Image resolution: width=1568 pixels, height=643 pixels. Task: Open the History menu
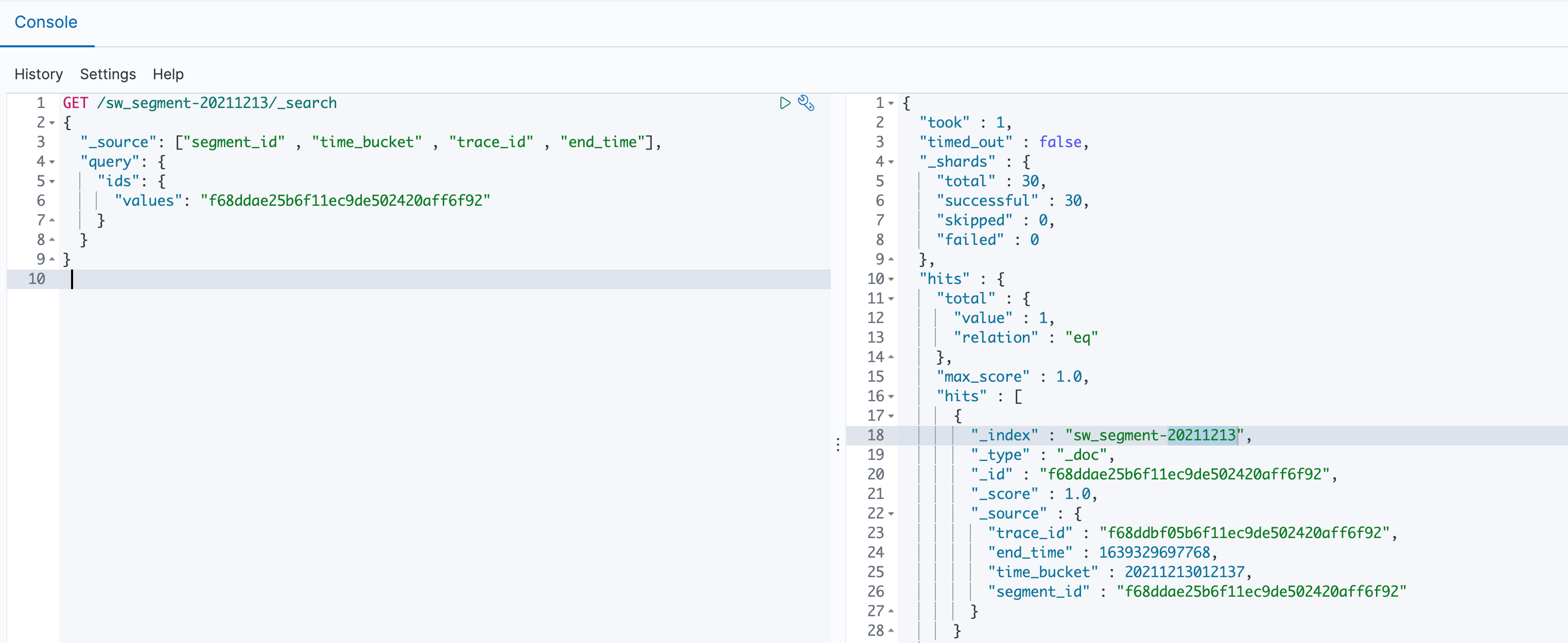(38, 74)
